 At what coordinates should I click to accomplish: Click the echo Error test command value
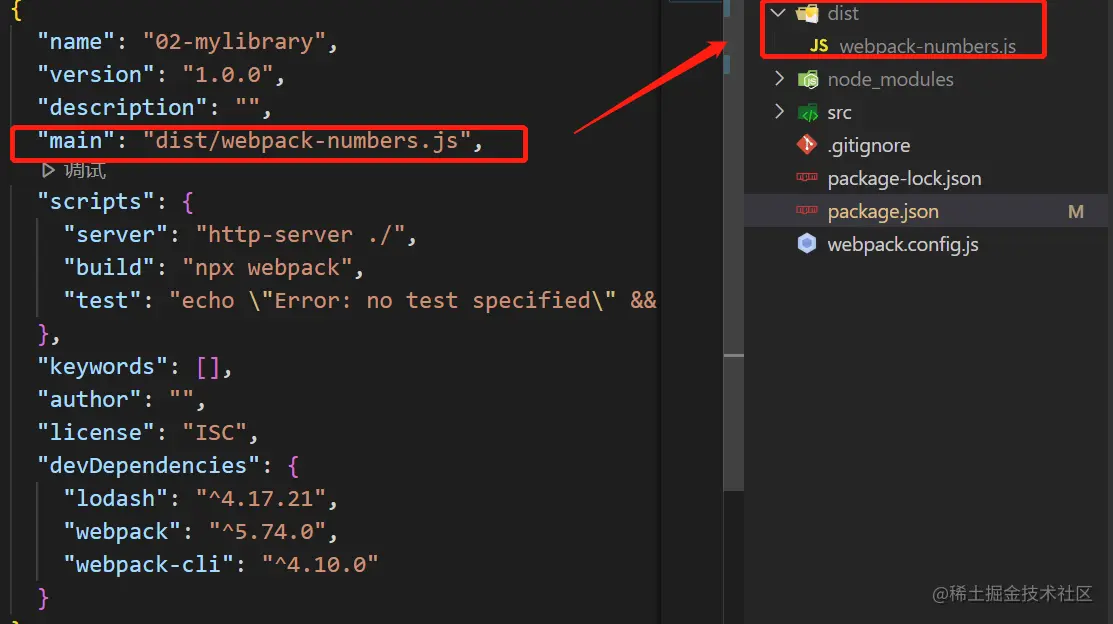point(412,300)
